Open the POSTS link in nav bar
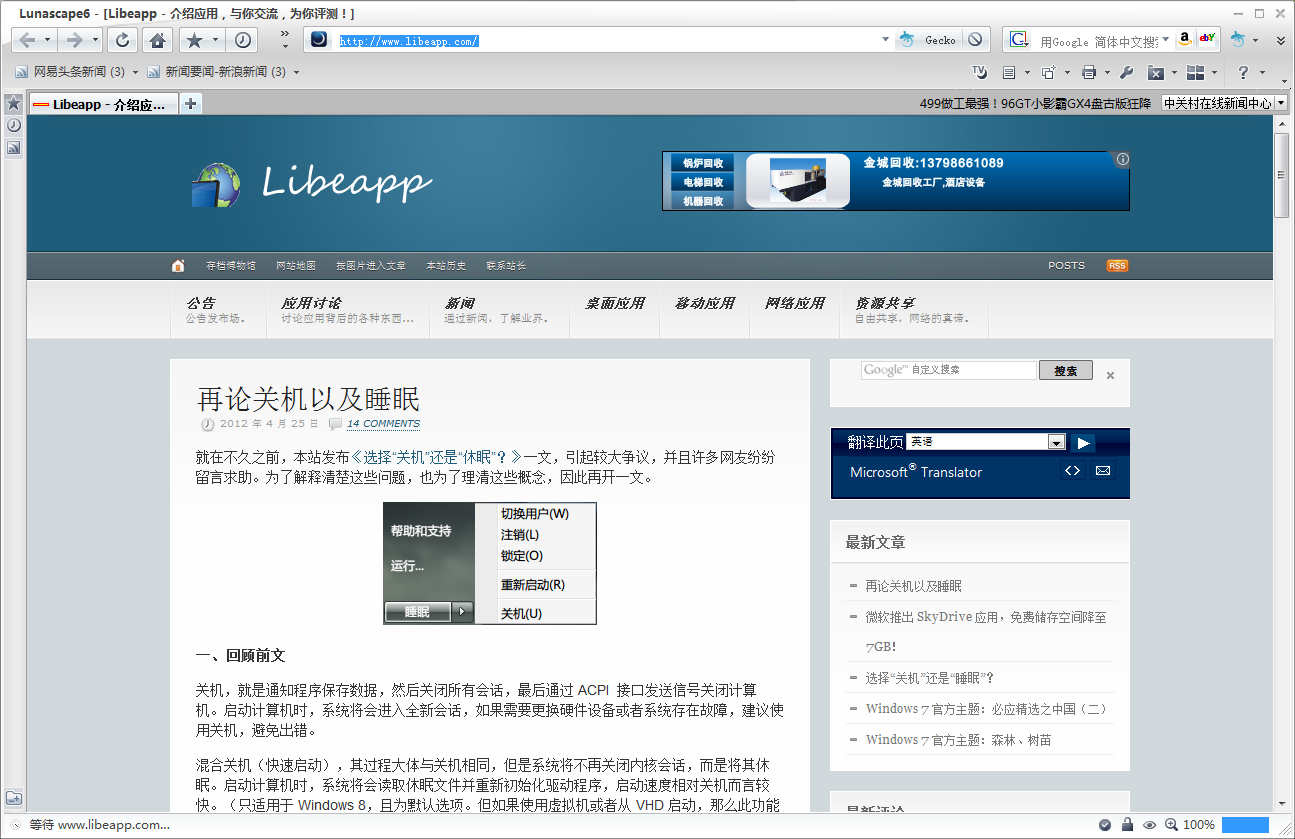This screenshot has width=1295, height=839. click(1066, 266)
